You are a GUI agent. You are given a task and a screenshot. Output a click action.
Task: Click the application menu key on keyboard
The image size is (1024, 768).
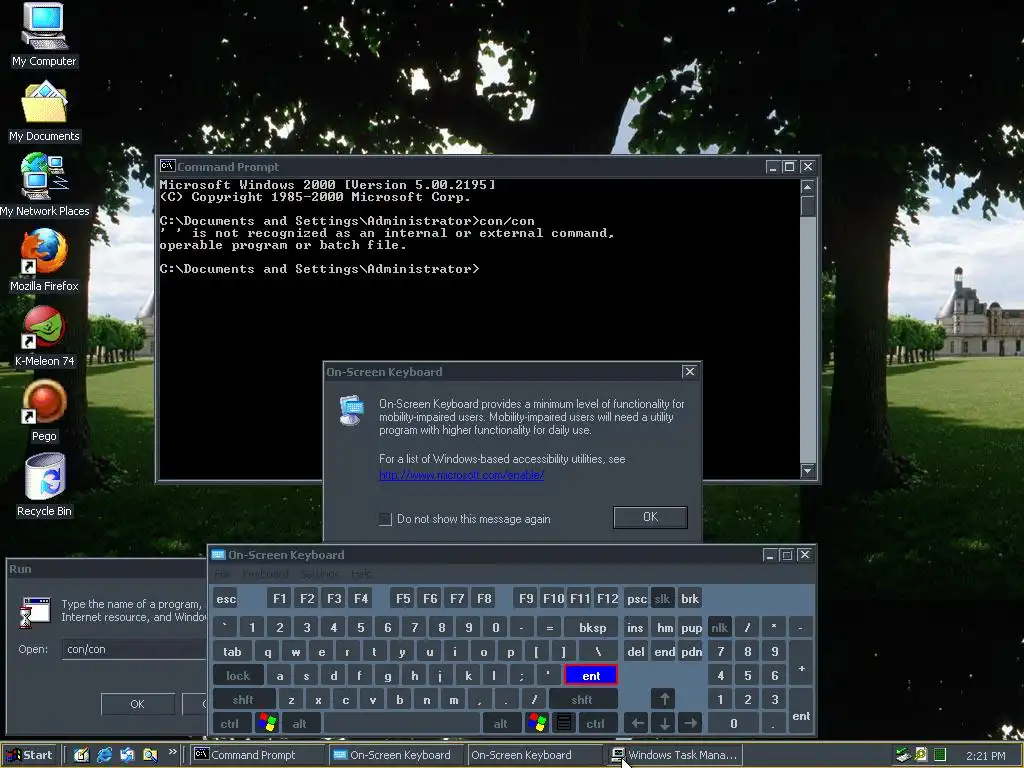click(564, 723)
